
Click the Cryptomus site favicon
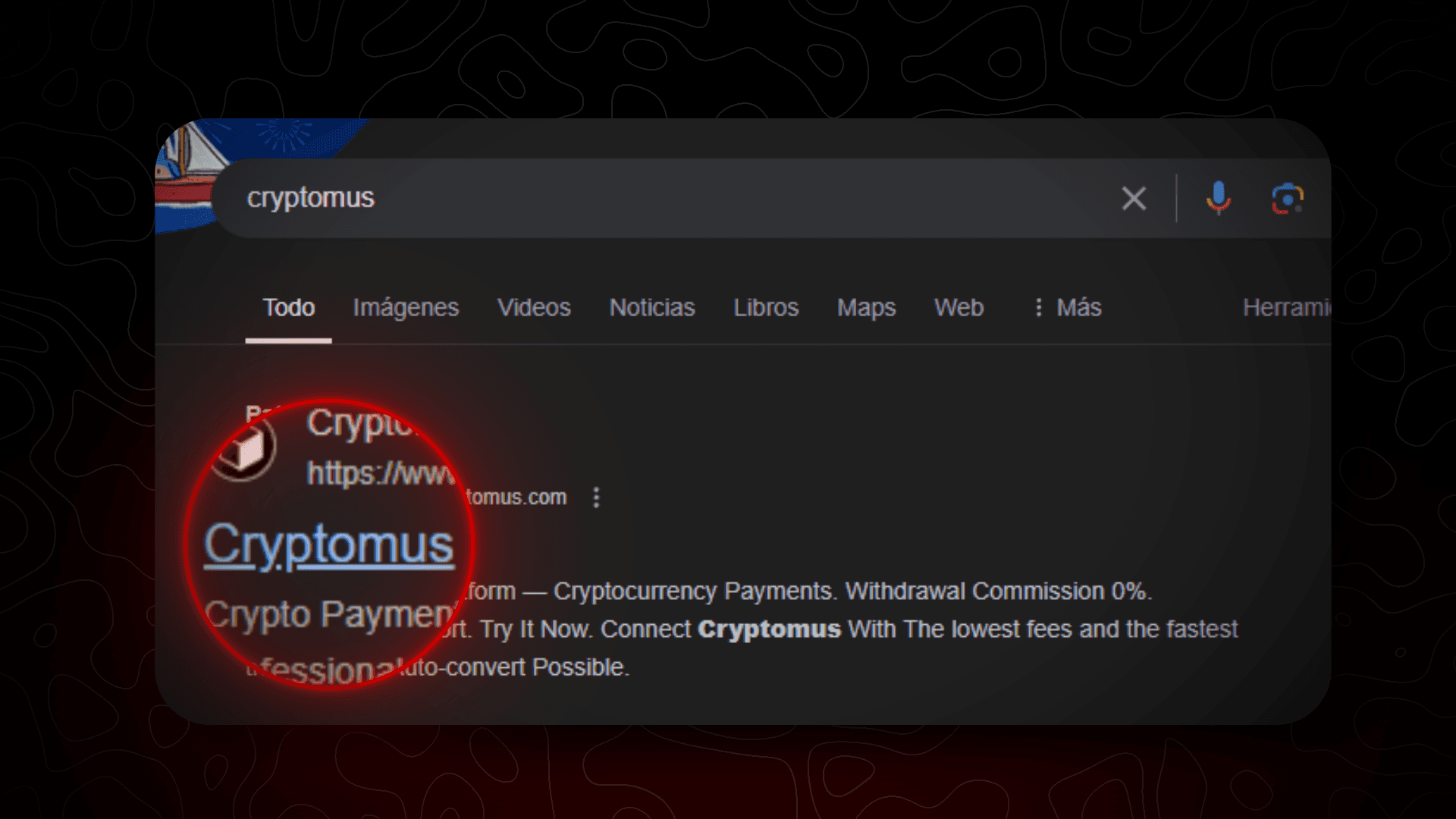tap(243, 449)
